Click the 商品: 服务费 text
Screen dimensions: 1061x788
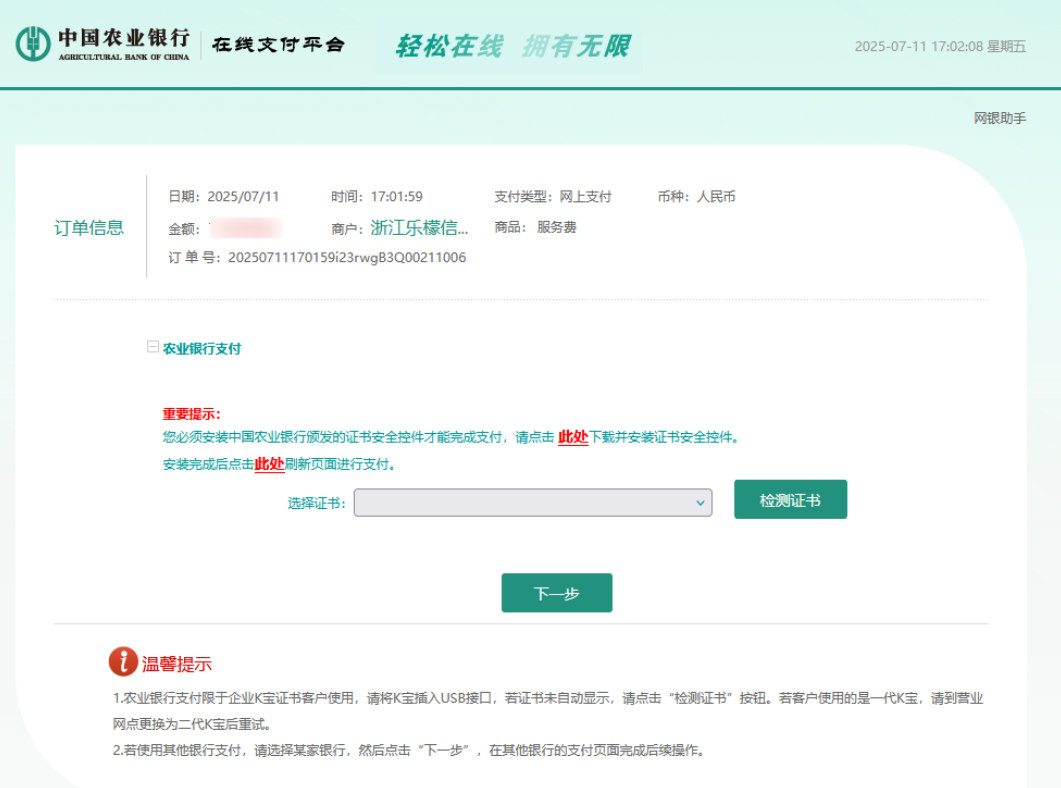(535, 227)
